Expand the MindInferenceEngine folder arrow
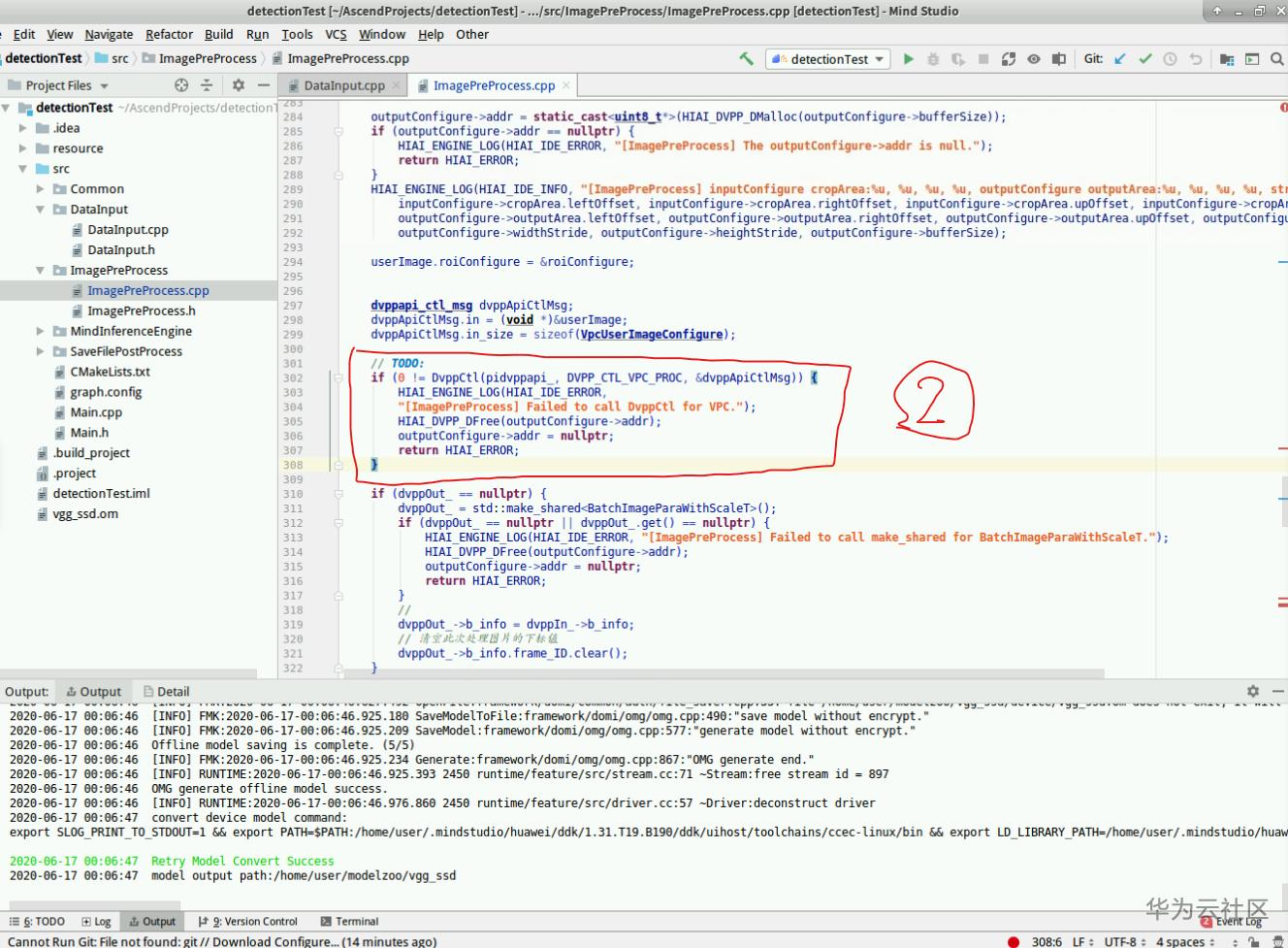The width and height of the screenshot is (1288, 948). point(41,331)
